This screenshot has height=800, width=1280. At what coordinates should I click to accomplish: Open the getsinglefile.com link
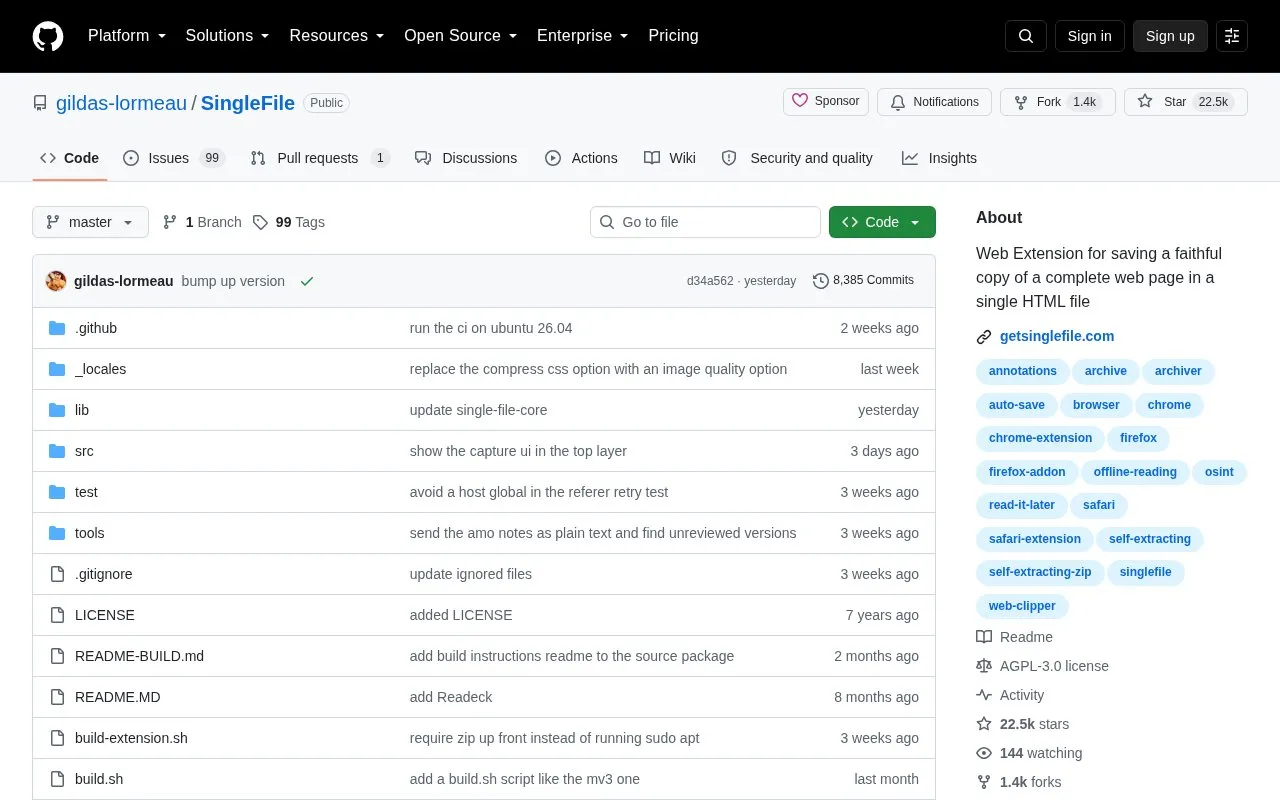[1057, 336]
